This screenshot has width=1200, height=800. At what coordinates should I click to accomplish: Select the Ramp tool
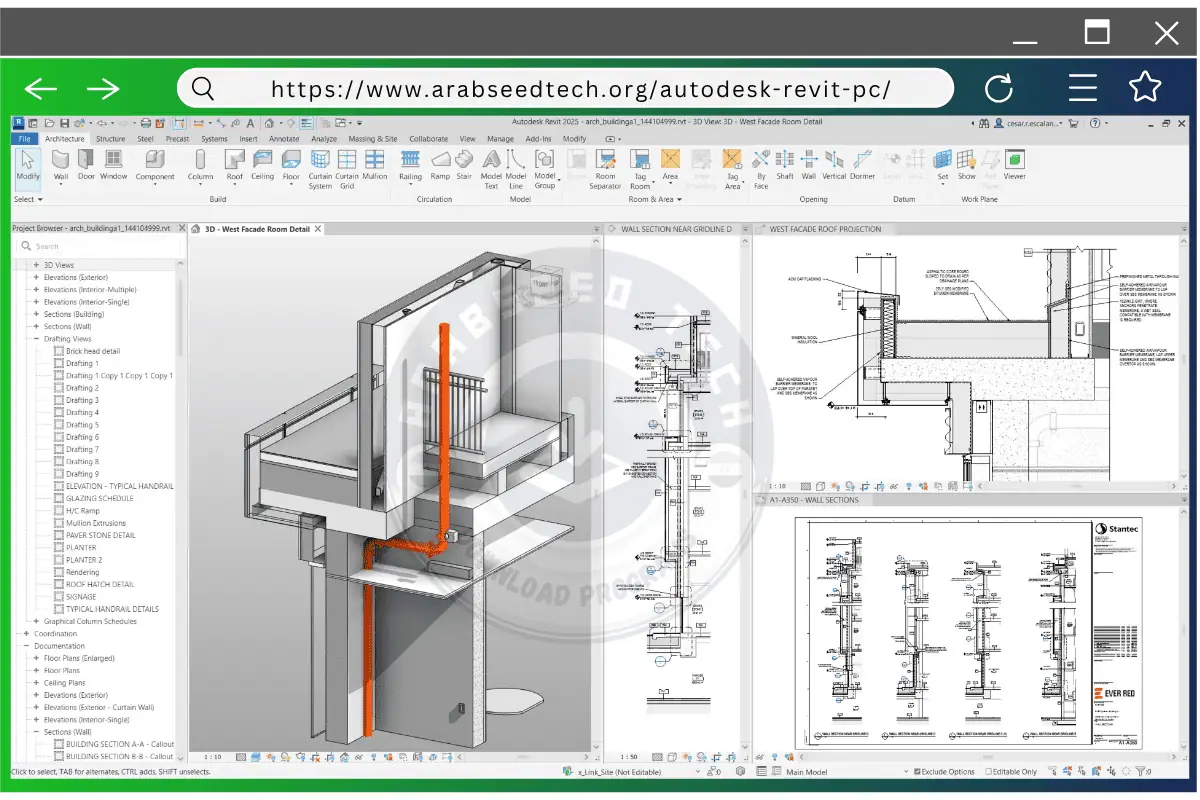pos(440,165)
